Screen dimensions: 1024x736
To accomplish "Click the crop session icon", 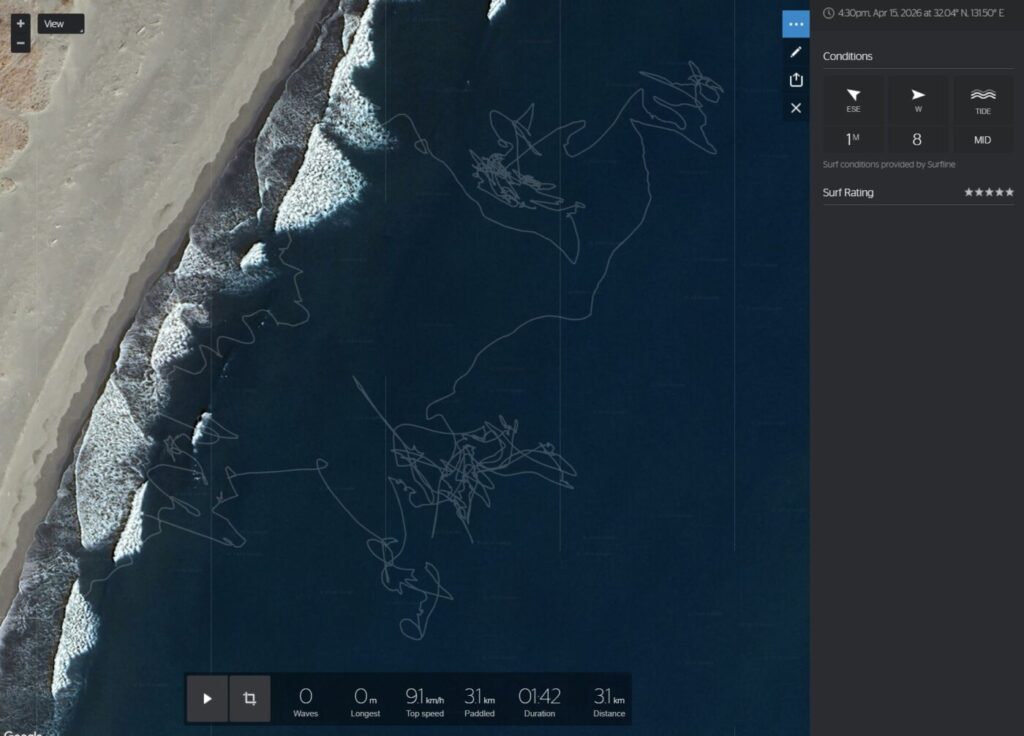I will pyautogui.click(x=249, y=698).
